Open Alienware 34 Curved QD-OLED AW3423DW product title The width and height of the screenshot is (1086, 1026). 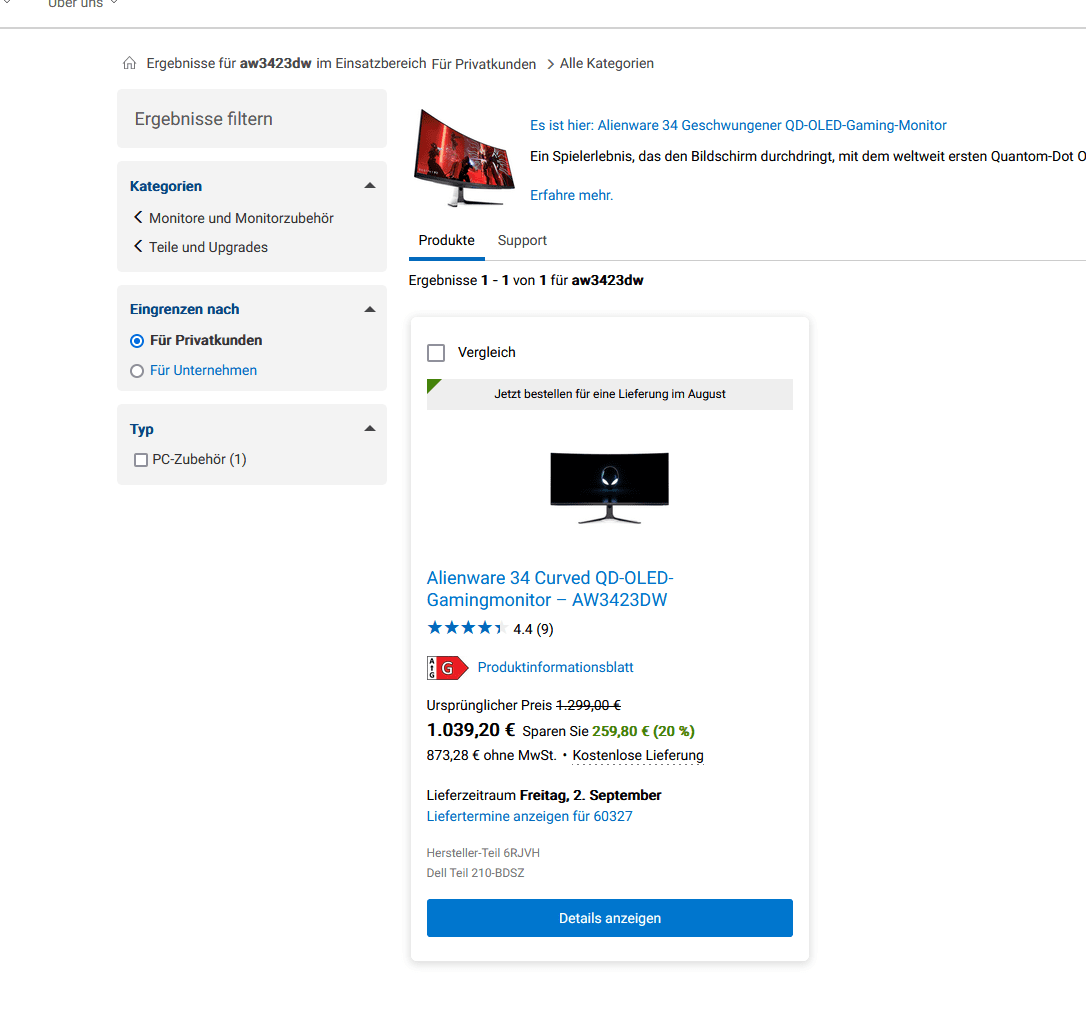coord(550,589)
